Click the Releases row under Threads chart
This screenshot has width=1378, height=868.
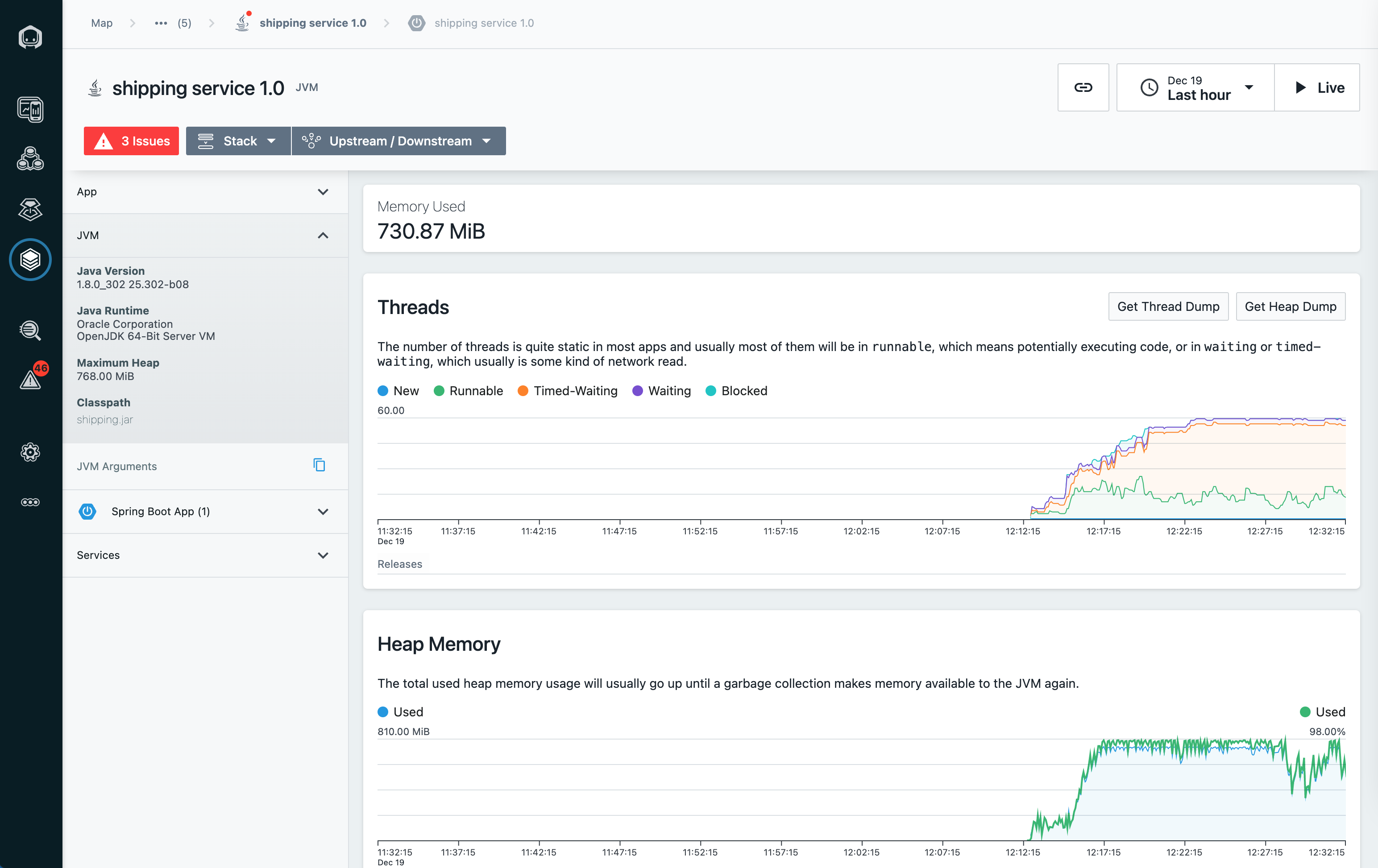coord(861,564)
